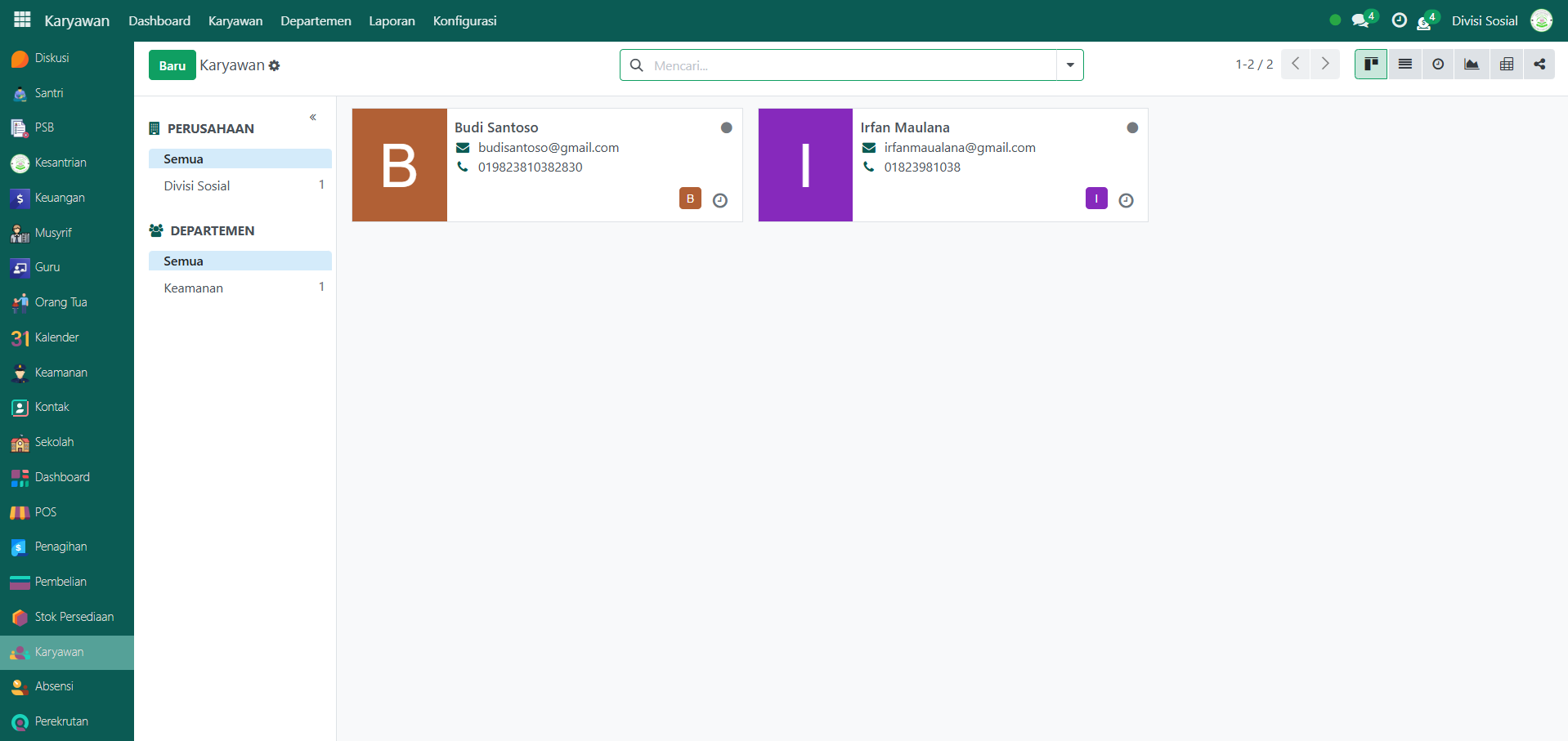Open Keuangan app in sidebar
1568x741 pixels.
tap(59, 198)
